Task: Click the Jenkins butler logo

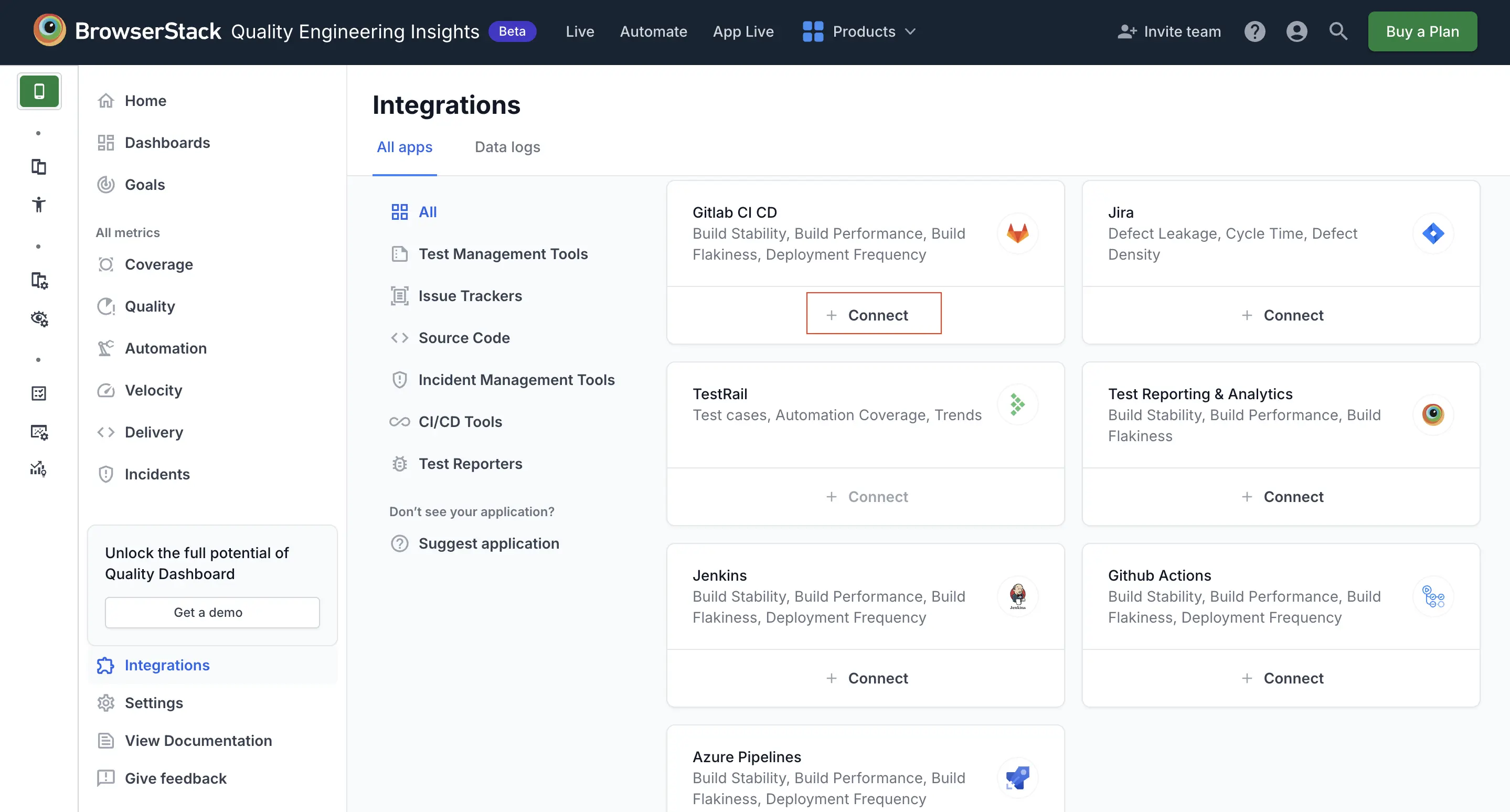Action: coord(1018,596)
